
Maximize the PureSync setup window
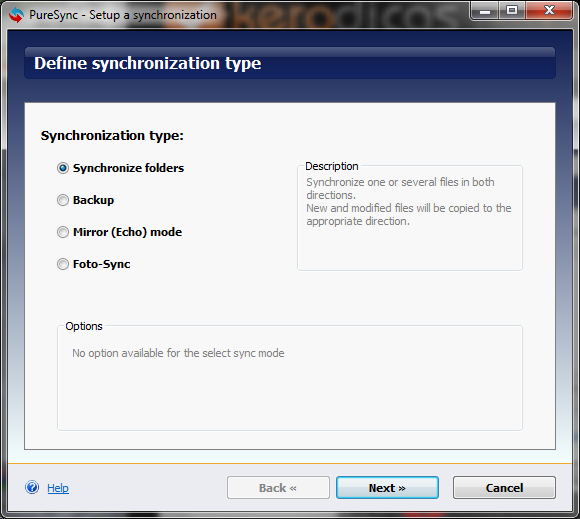512,11
